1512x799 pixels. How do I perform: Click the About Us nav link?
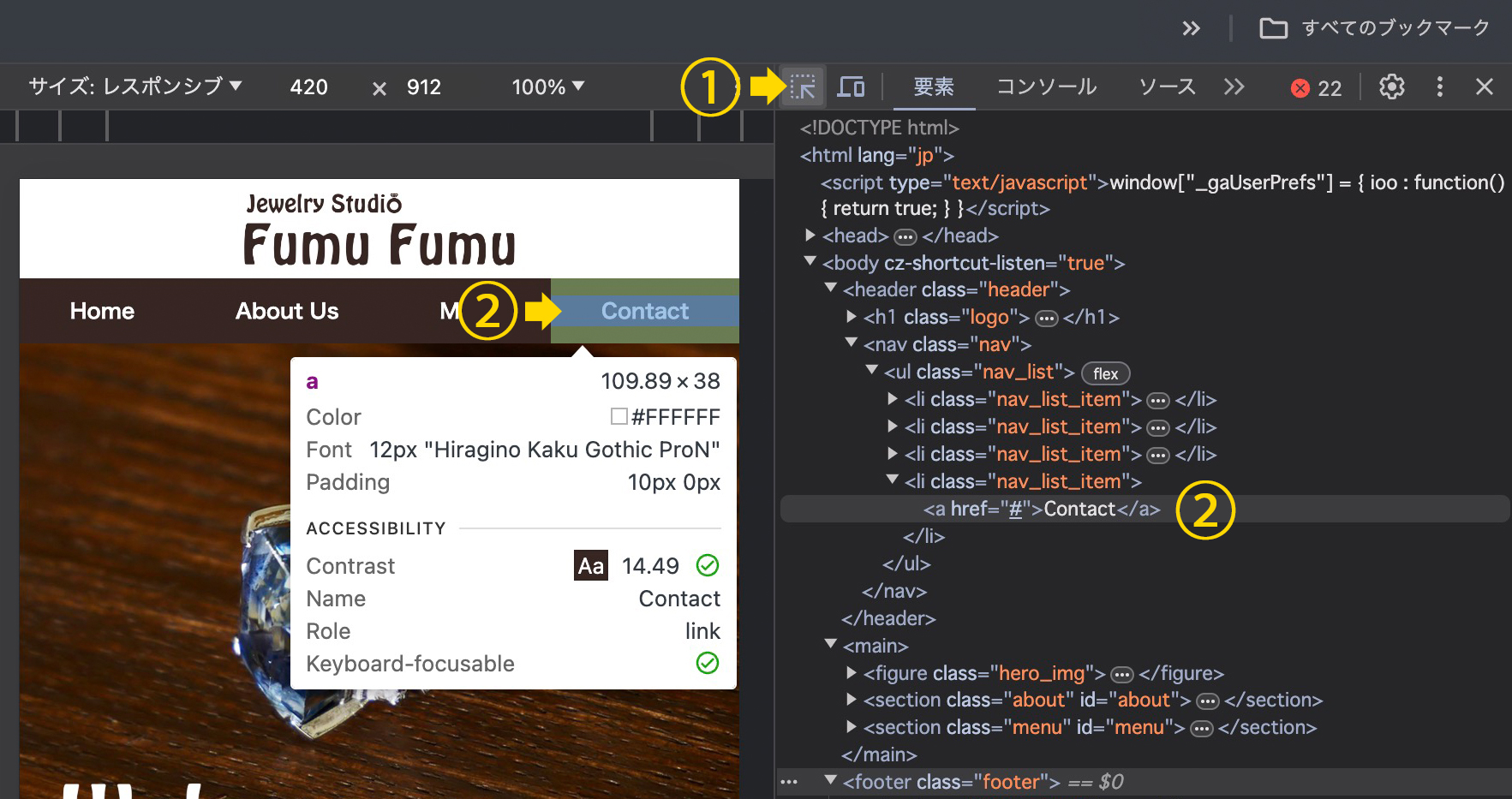[x=287, y=311]
